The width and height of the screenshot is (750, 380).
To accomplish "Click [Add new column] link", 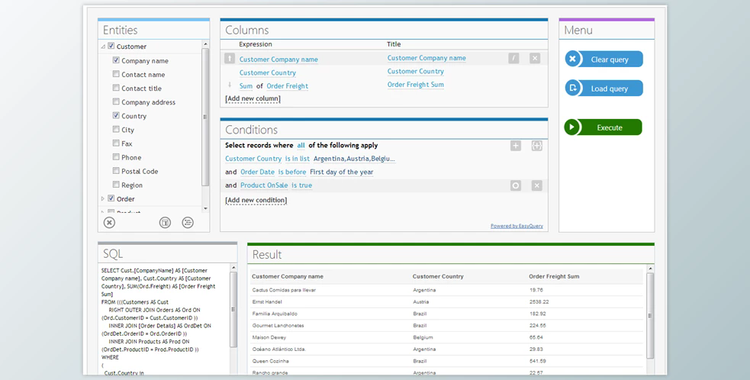I will pos(253,99).
